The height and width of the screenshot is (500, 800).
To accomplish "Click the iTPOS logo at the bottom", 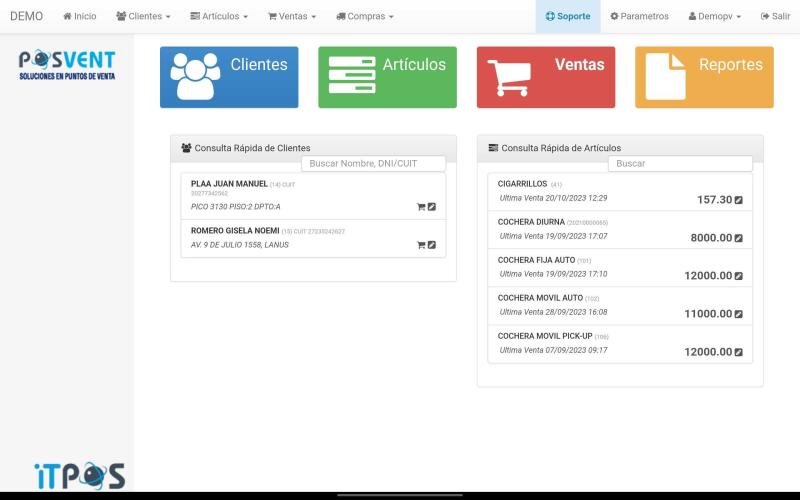I will 80,476.
